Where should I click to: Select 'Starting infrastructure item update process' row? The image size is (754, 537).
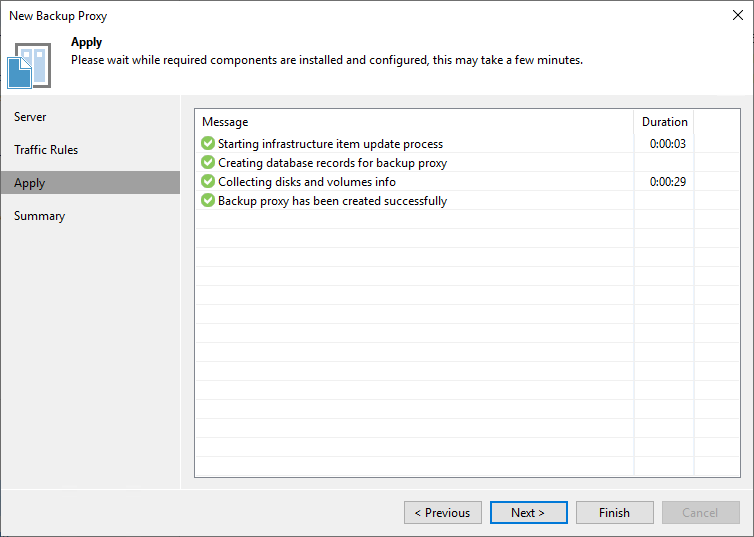pyautogui.click(x=330, y=144)
